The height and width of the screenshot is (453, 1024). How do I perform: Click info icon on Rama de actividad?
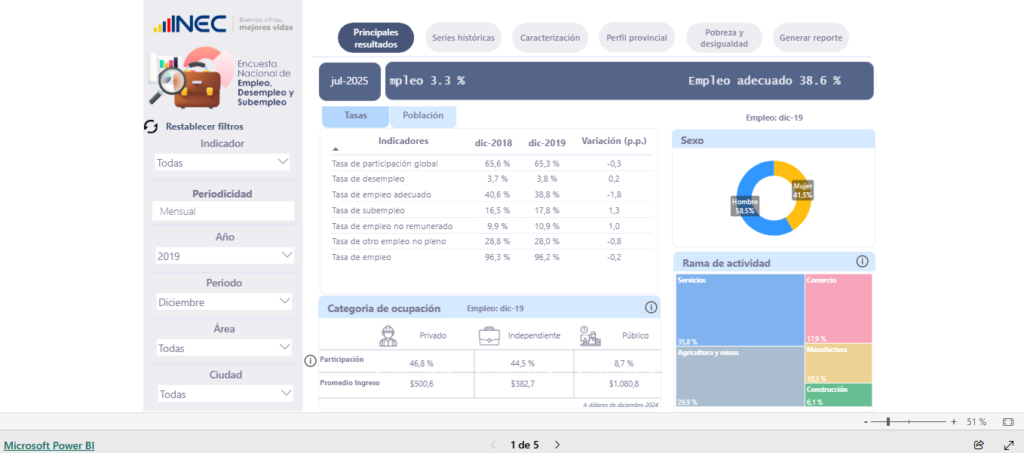tap(862, 261)
